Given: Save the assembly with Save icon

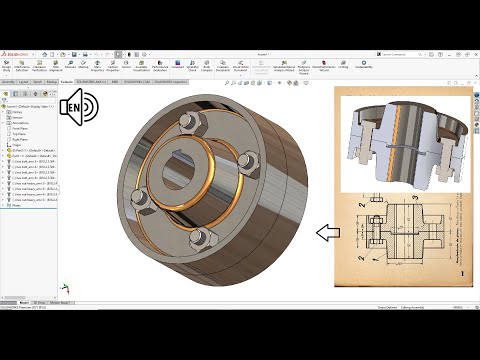Looking at the screenshot, I should (74, 54).
